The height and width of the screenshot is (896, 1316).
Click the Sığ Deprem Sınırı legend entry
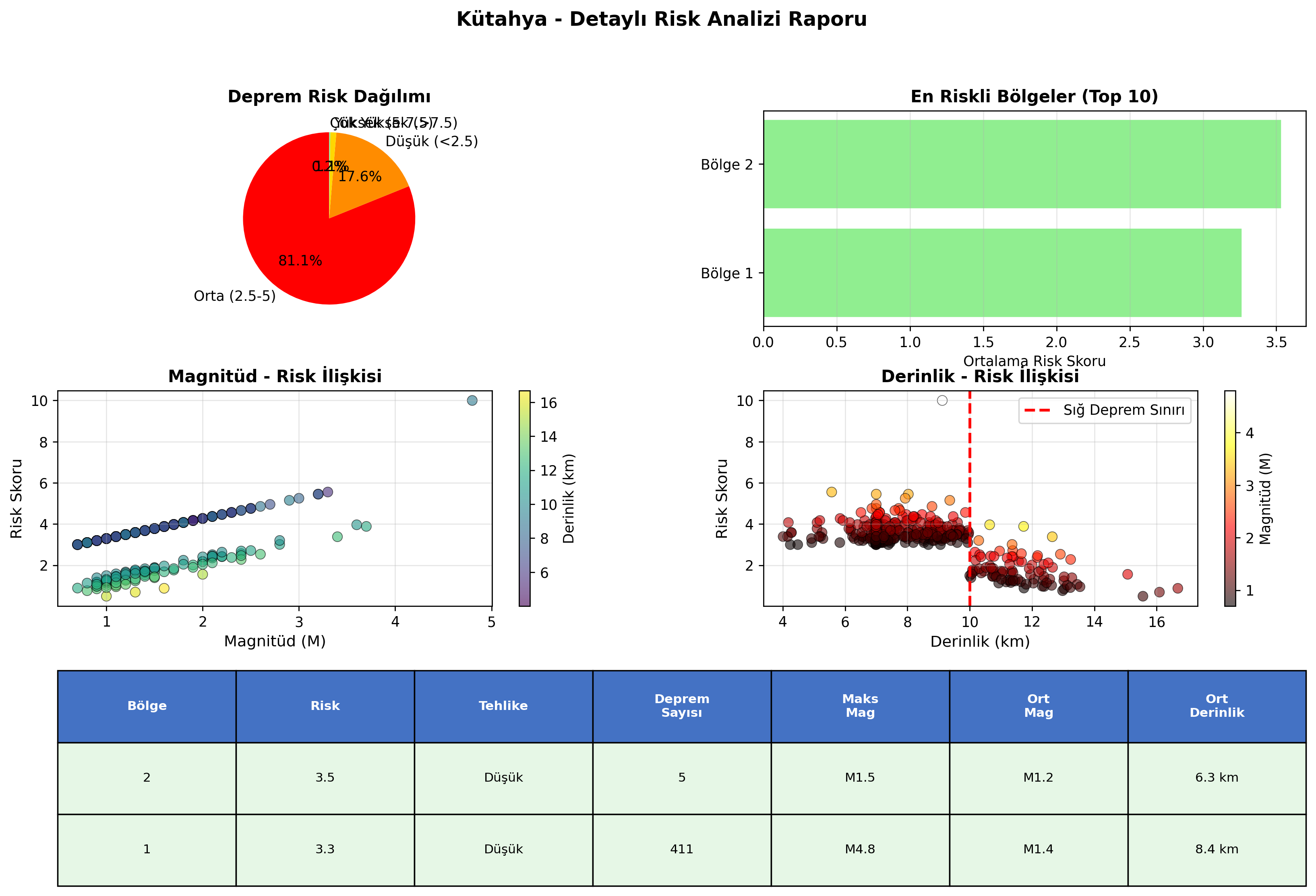pyautogui.click(x=1105, y=410)
